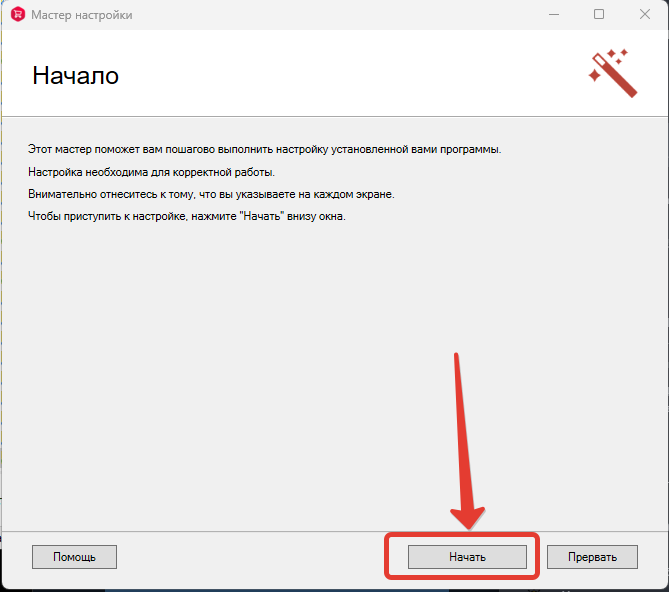Click the line Настройка необходима для корректной работы
This screenshot has width=669, height=592.
(138, 172)
